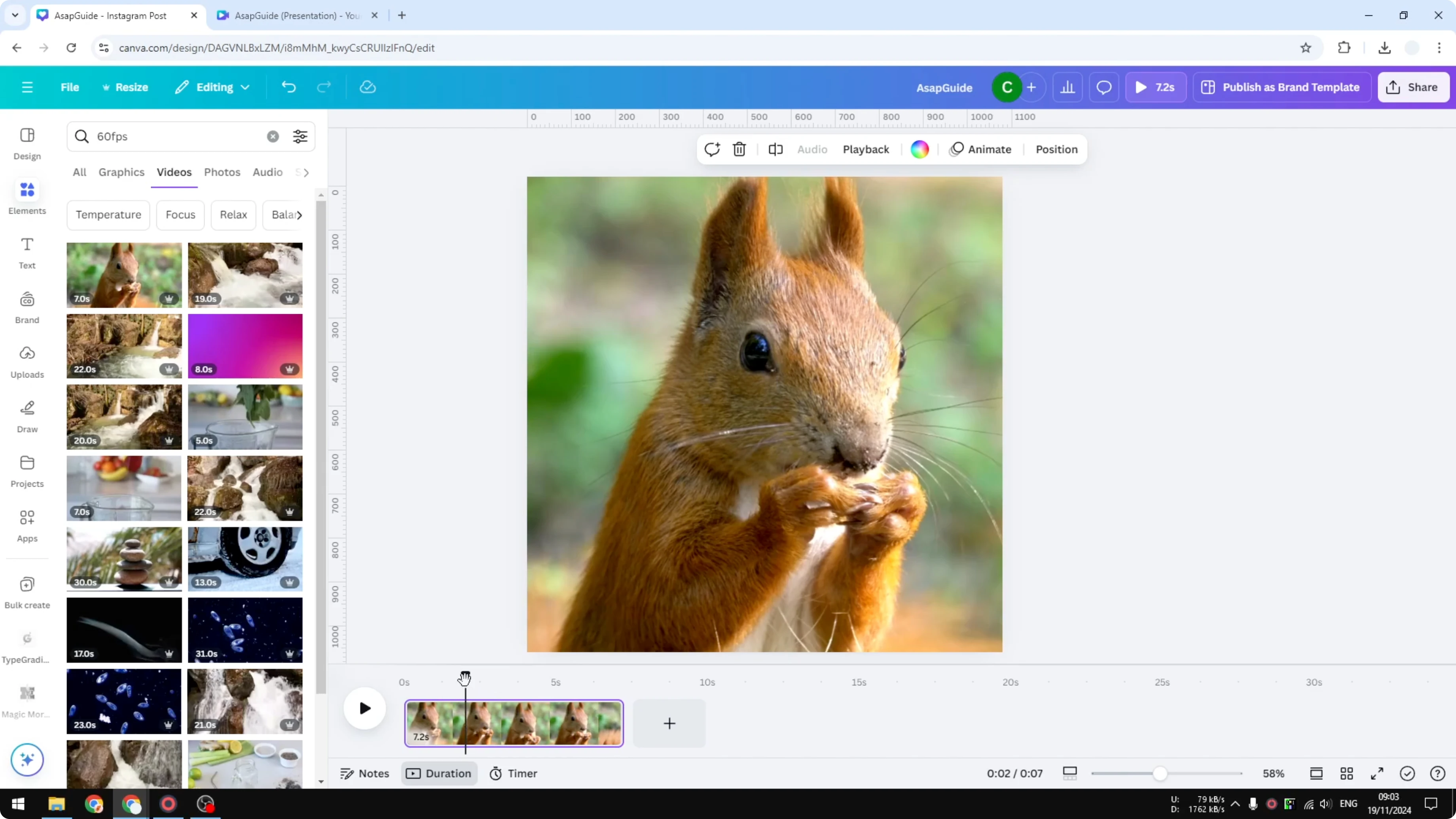Open search filter settings beside search bar
The height and width of the screenshot is (819, 1456).
(x=300, y=136)
